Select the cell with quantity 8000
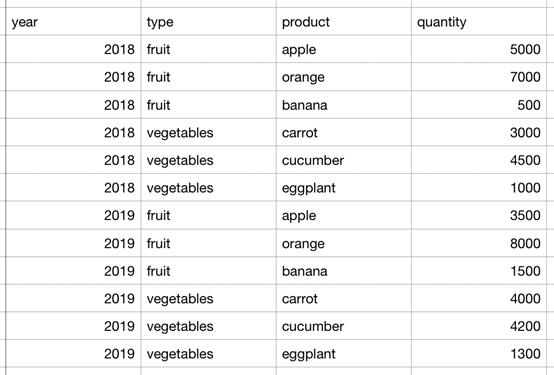The width and height of the screenshot is (554, 375). 479,243
